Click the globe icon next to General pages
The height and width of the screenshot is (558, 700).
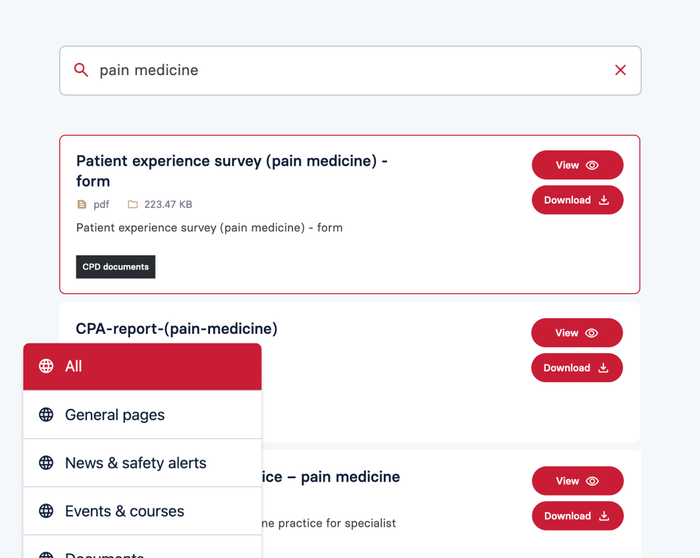coord(46,414)
